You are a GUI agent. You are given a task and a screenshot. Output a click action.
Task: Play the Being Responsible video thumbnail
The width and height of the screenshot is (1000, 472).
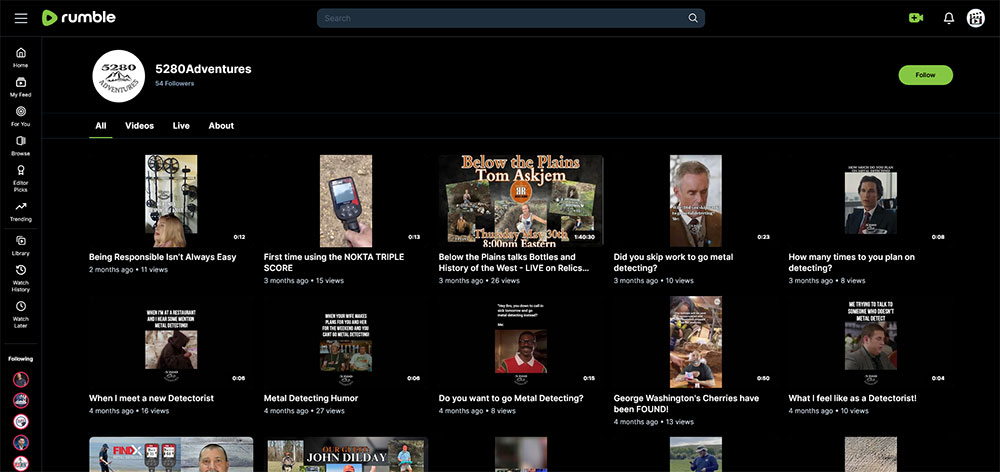tap(171, 200)
